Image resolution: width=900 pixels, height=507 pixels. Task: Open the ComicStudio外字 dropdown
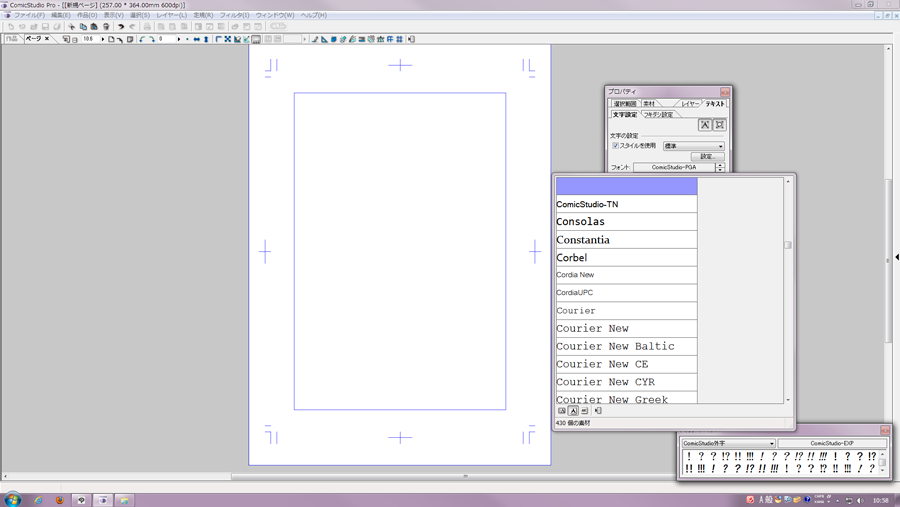click(x=728, y=443)
